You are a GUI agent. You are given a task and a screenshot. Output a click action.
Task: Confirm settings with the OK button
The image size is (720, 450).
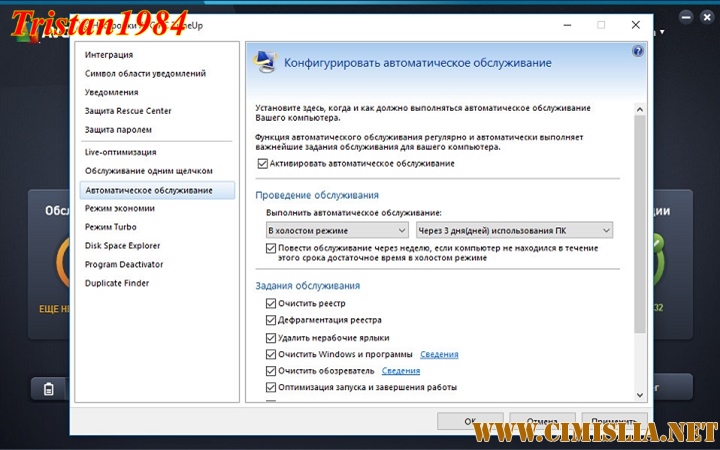(x=470, y=421)
